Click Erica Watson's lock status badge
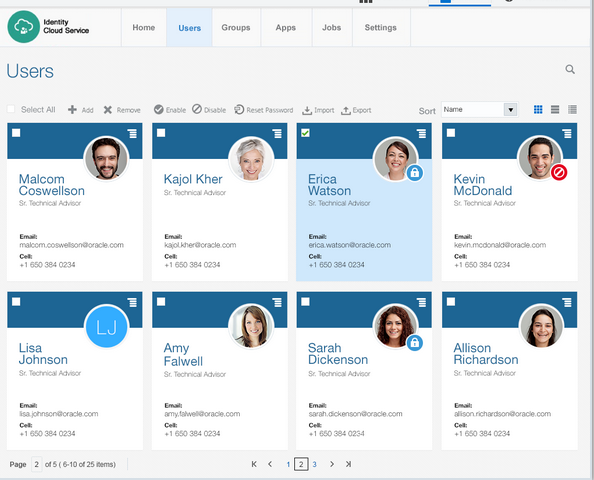Image resolution: width=594 pixels, height=480 pixels. click(x=415, y=173)
